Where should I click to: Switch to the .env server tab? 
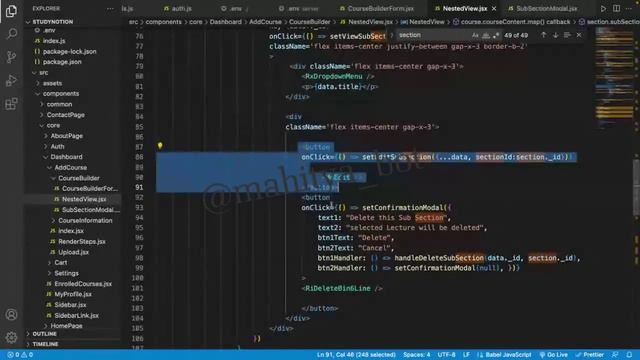click(x=298, y=9)
